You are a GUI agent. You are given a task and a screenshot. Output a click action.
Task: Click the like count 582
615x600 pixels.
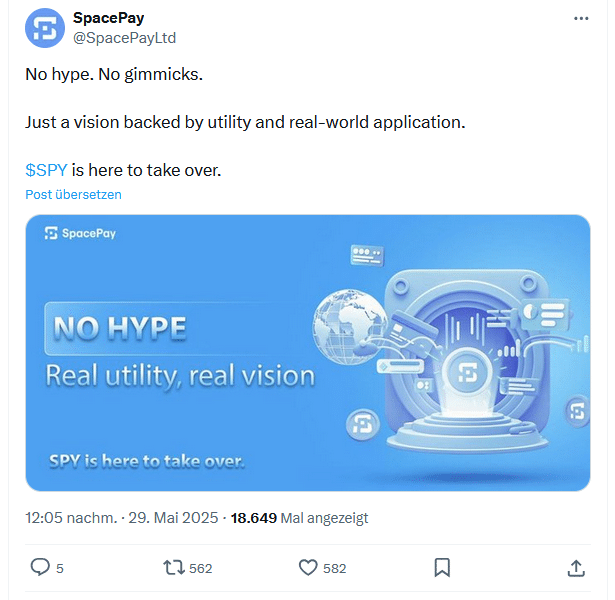click(x=335, y=568)
